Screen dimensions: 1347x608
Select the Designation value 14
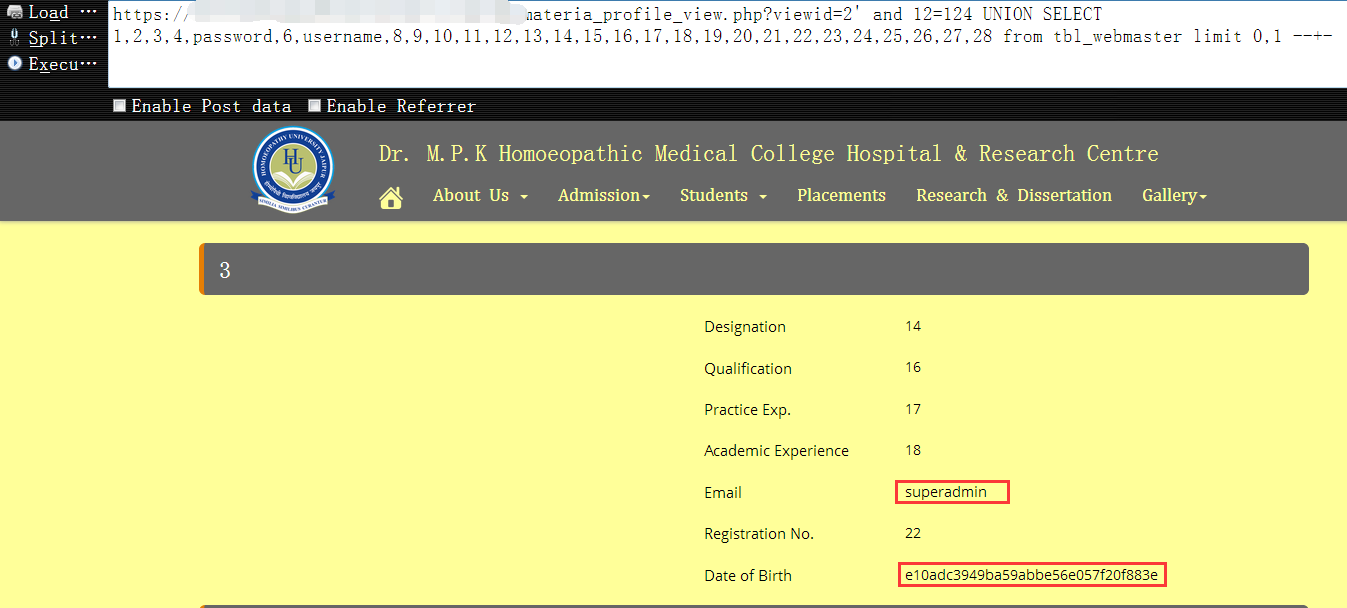point(913,326)
